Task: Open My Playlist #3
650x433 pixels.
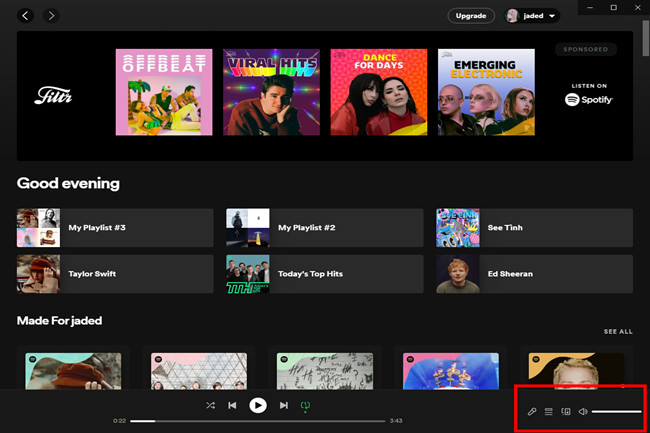Action: (x=115, y=228)
